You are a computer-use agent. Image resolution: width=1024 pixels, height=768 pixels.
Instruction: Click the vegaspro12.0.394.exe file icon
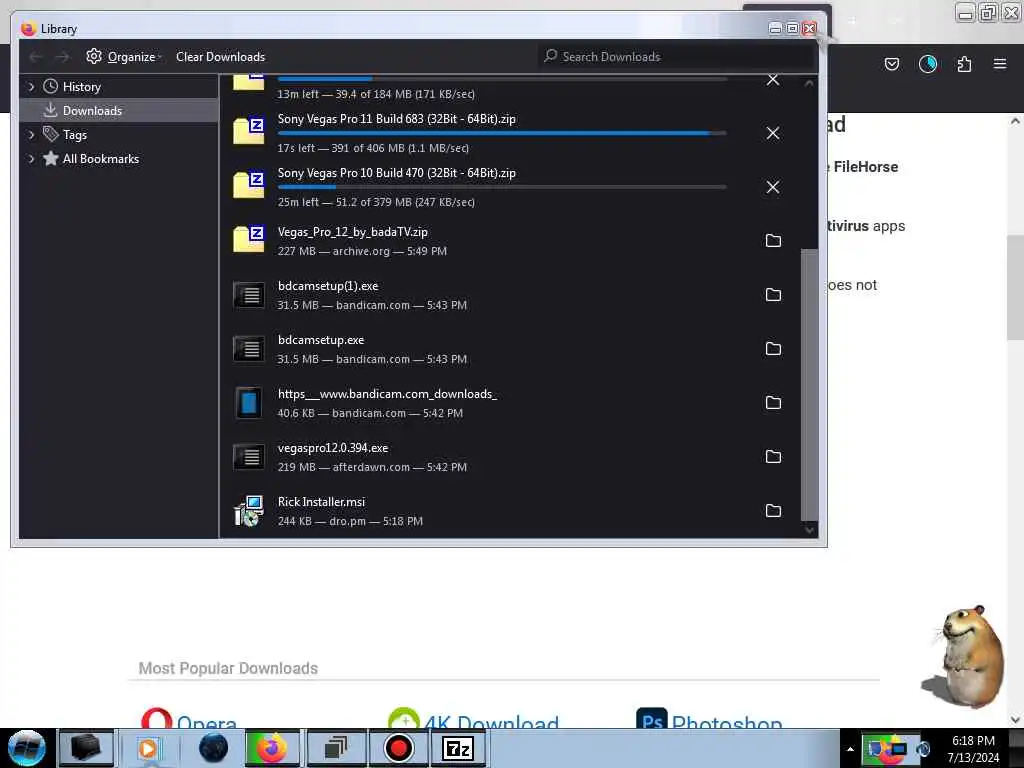click(249, 457)
